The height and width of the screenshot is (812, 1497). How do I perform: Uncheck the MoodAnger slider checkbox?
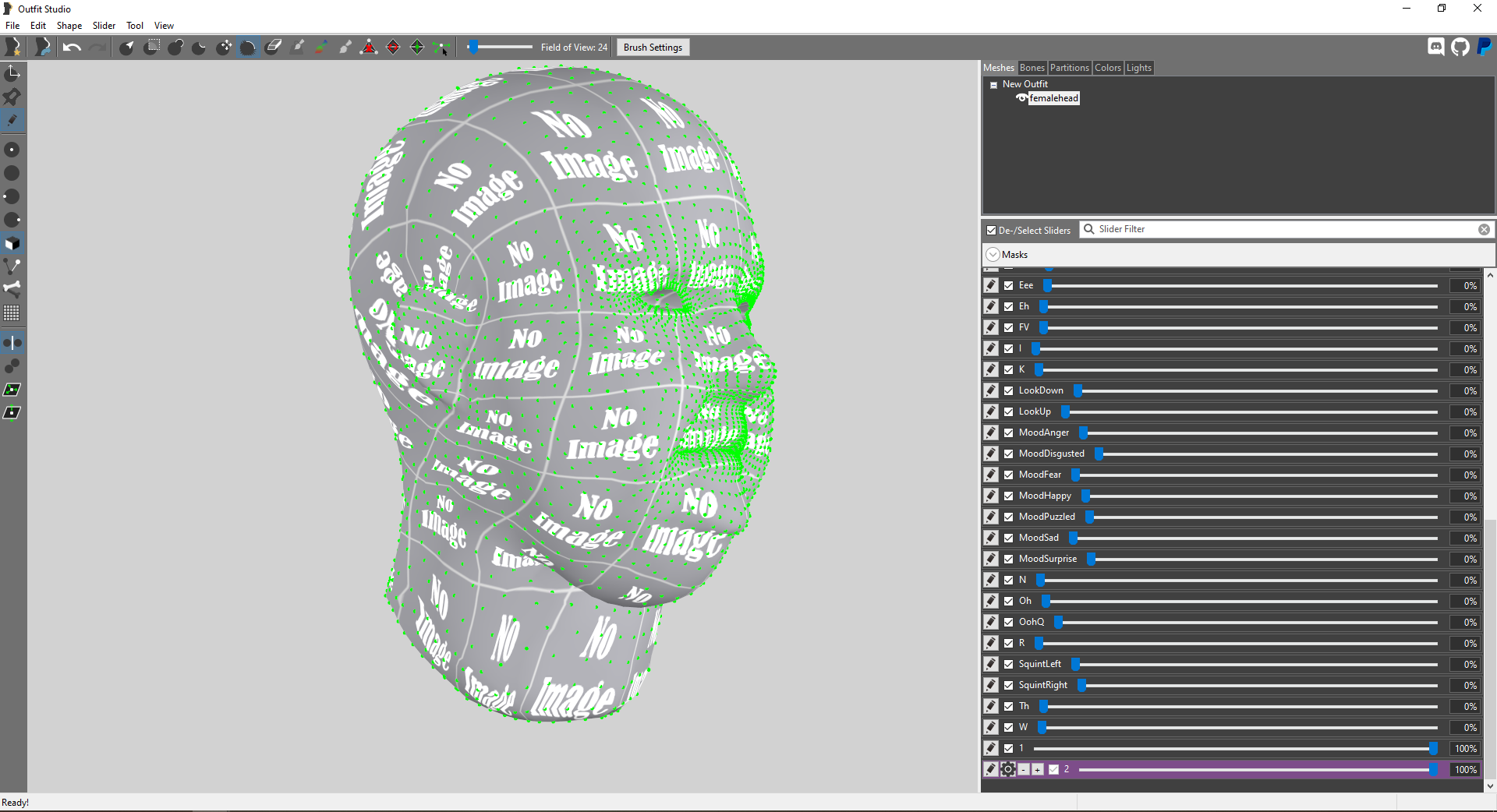(1009, 433)
